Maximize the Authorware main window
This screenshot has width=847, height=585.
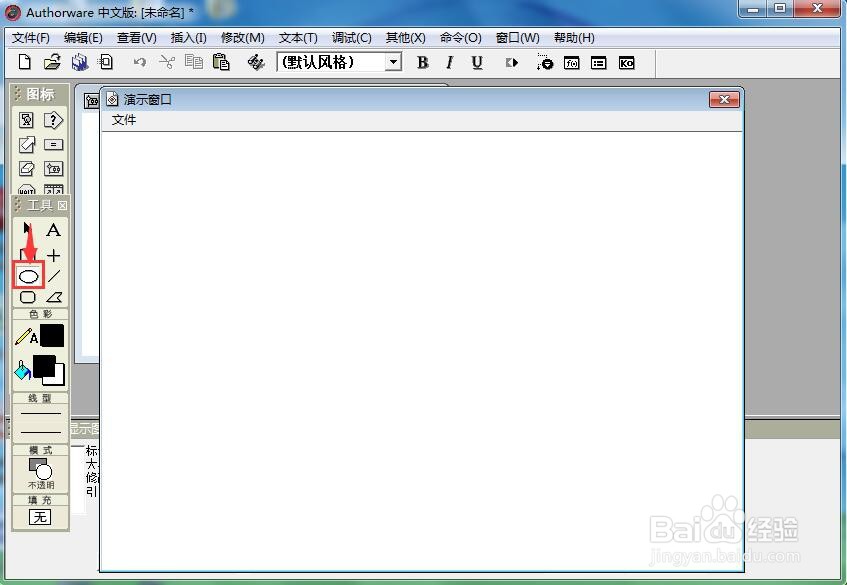(780, 9)
